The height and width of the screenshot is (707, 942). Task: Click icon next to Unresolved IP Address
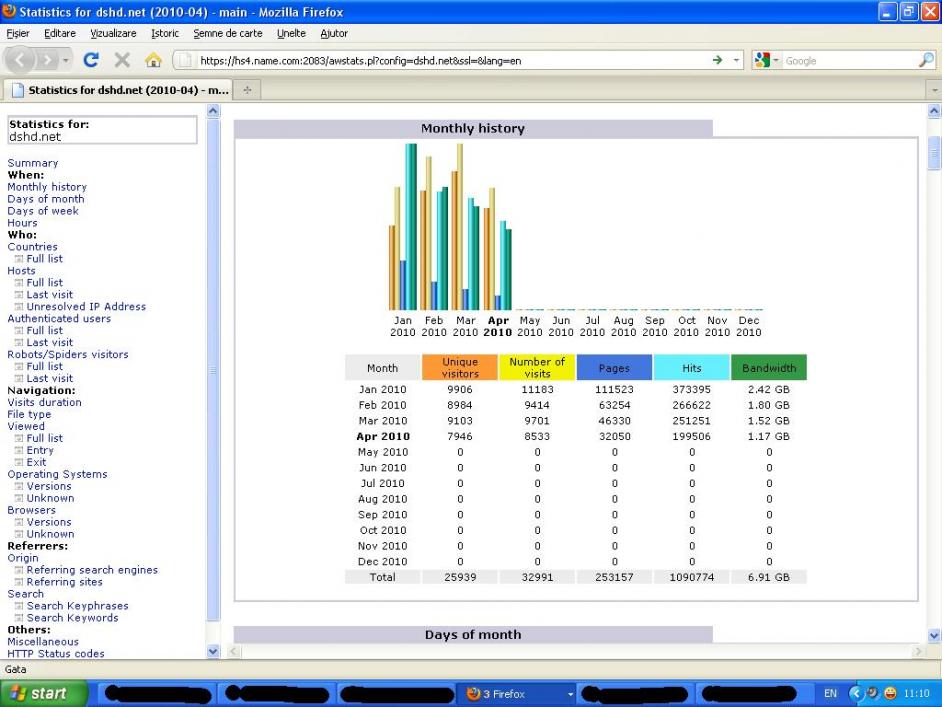point(19,307)
